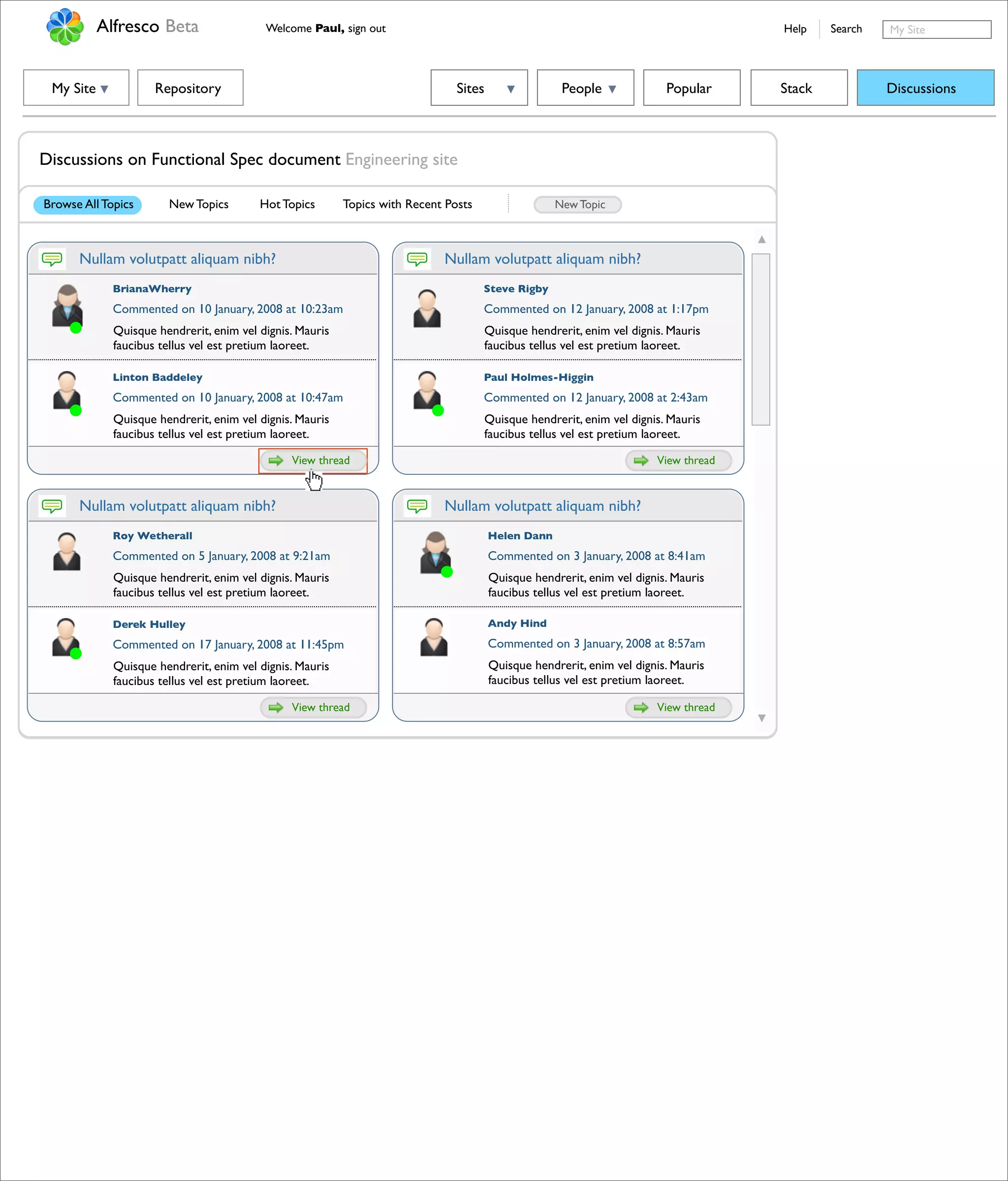Click BrianaWherry's avatar picture
This screenshot has height=1181, width=1008.
coord(67,306)
